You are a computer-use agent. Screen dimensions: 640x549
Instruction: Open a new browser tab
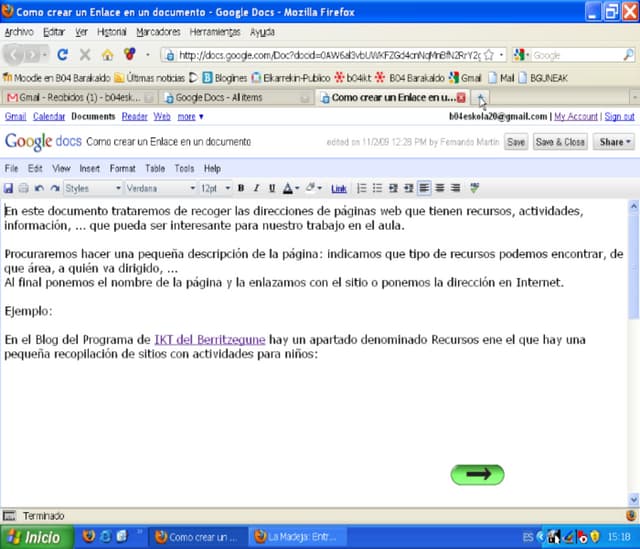click(481, 98)
